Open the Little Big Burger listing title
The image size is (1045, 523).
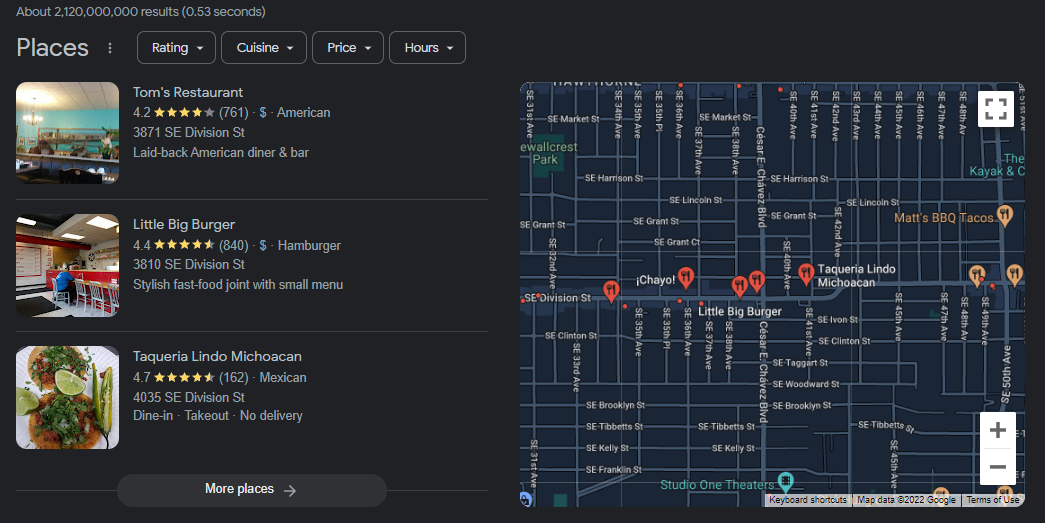pos(184,225)
